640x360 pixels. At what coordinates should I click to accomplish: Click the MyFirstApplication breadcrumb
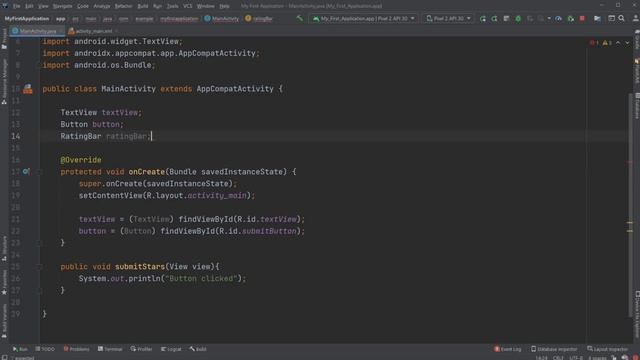[27, 19]
